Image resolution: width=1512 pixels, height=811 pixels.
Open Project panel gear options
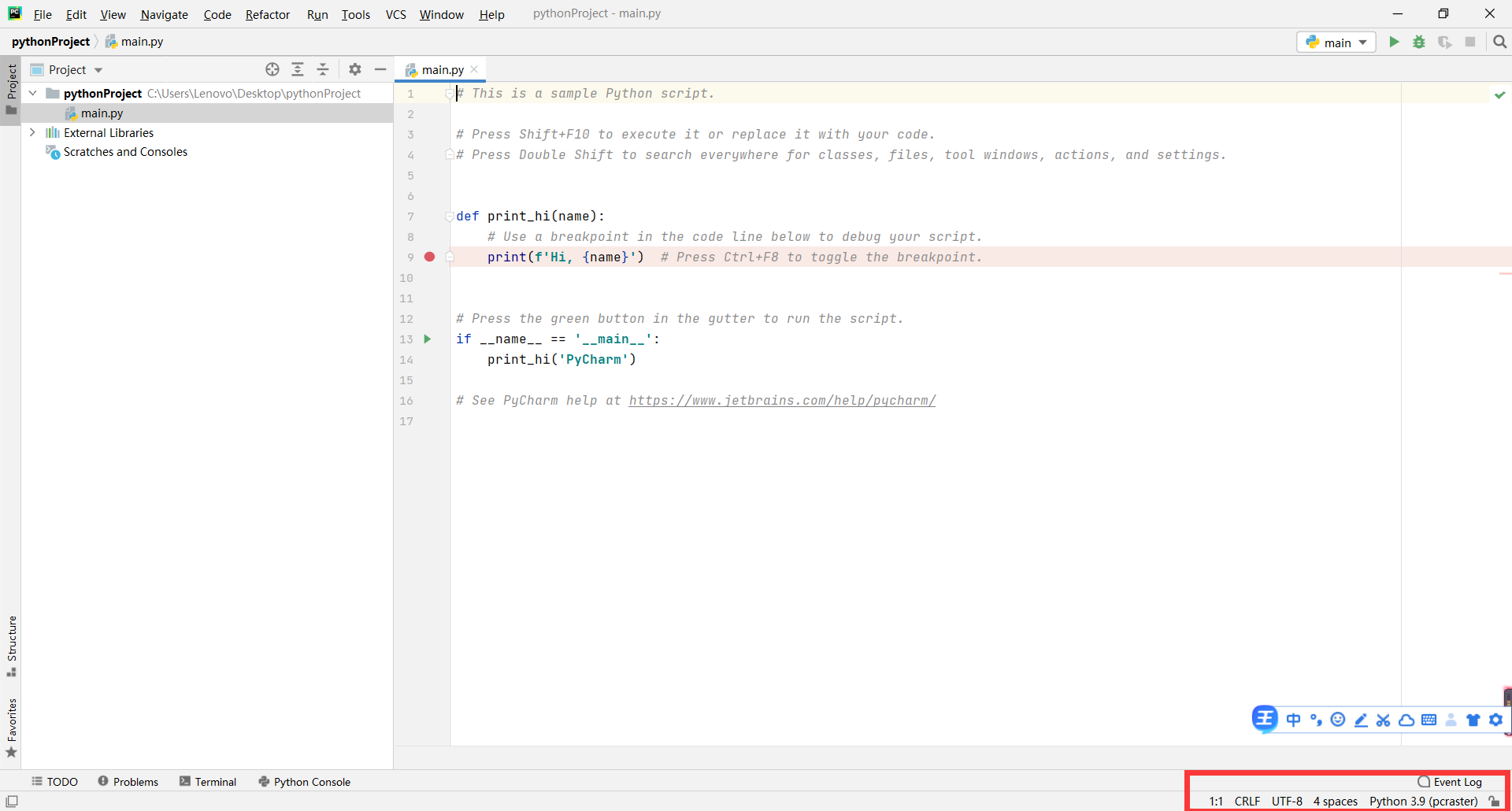[x=355, y=69]
